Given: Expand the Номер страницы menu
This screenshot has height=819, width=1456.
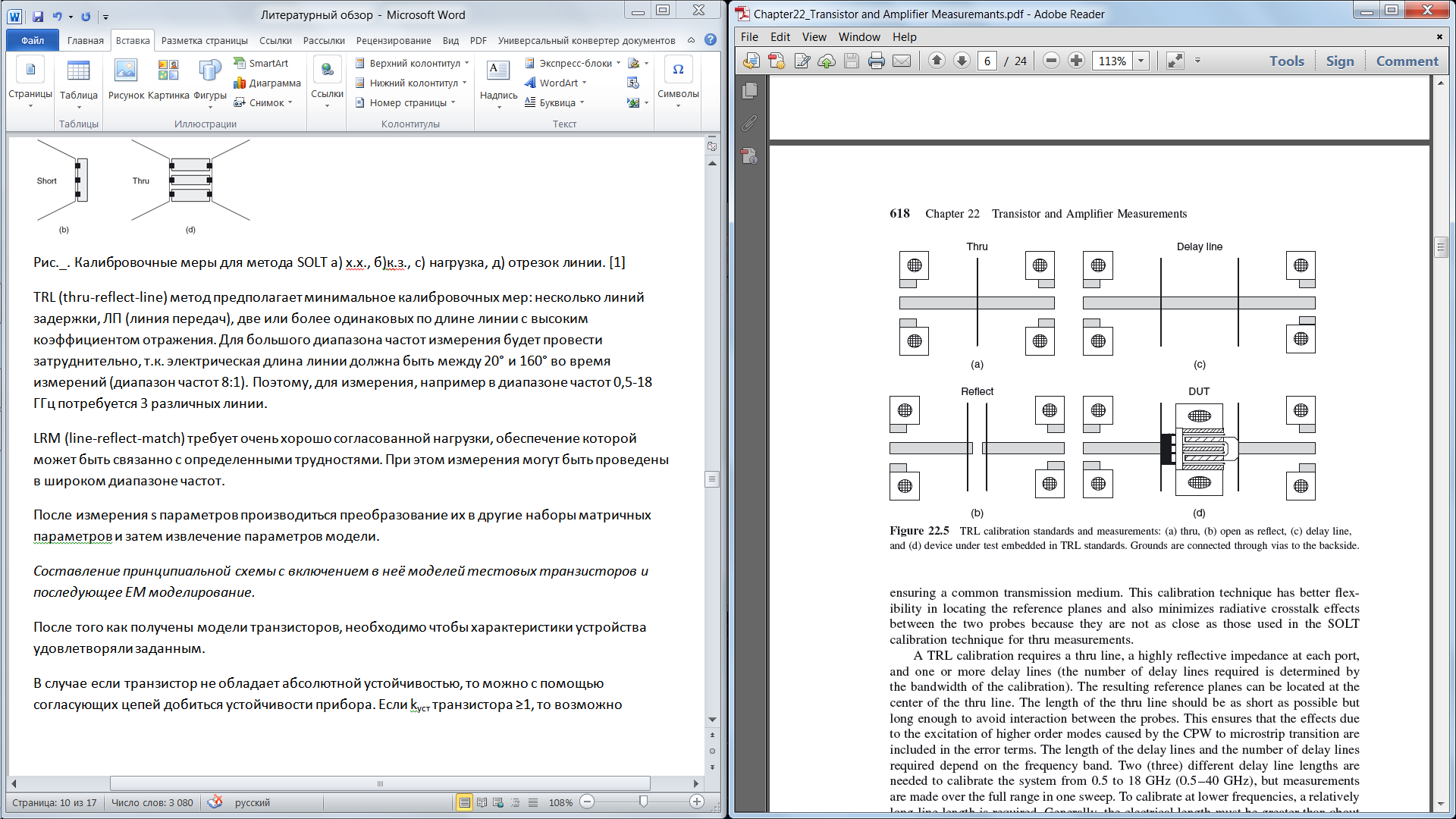Looking at the screenshot, I should click(x=405, y=102).
